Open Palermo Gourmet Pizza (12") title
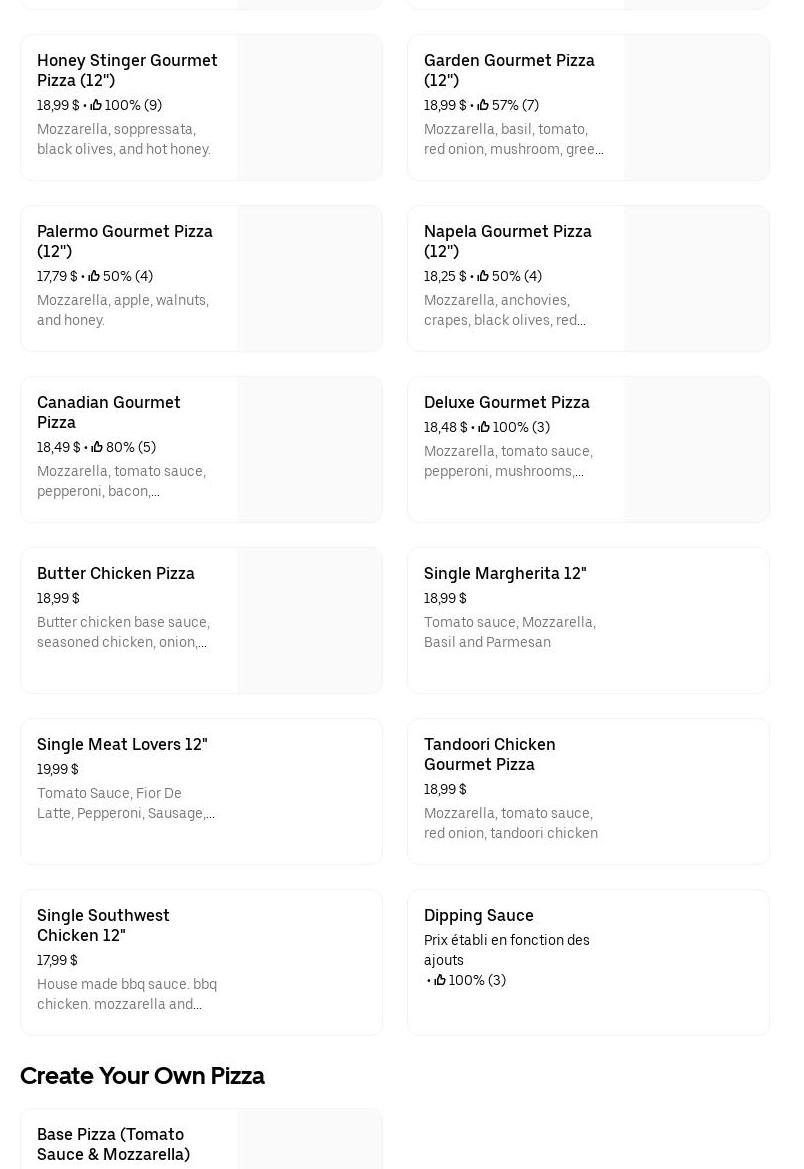 (x=125, y=241)
